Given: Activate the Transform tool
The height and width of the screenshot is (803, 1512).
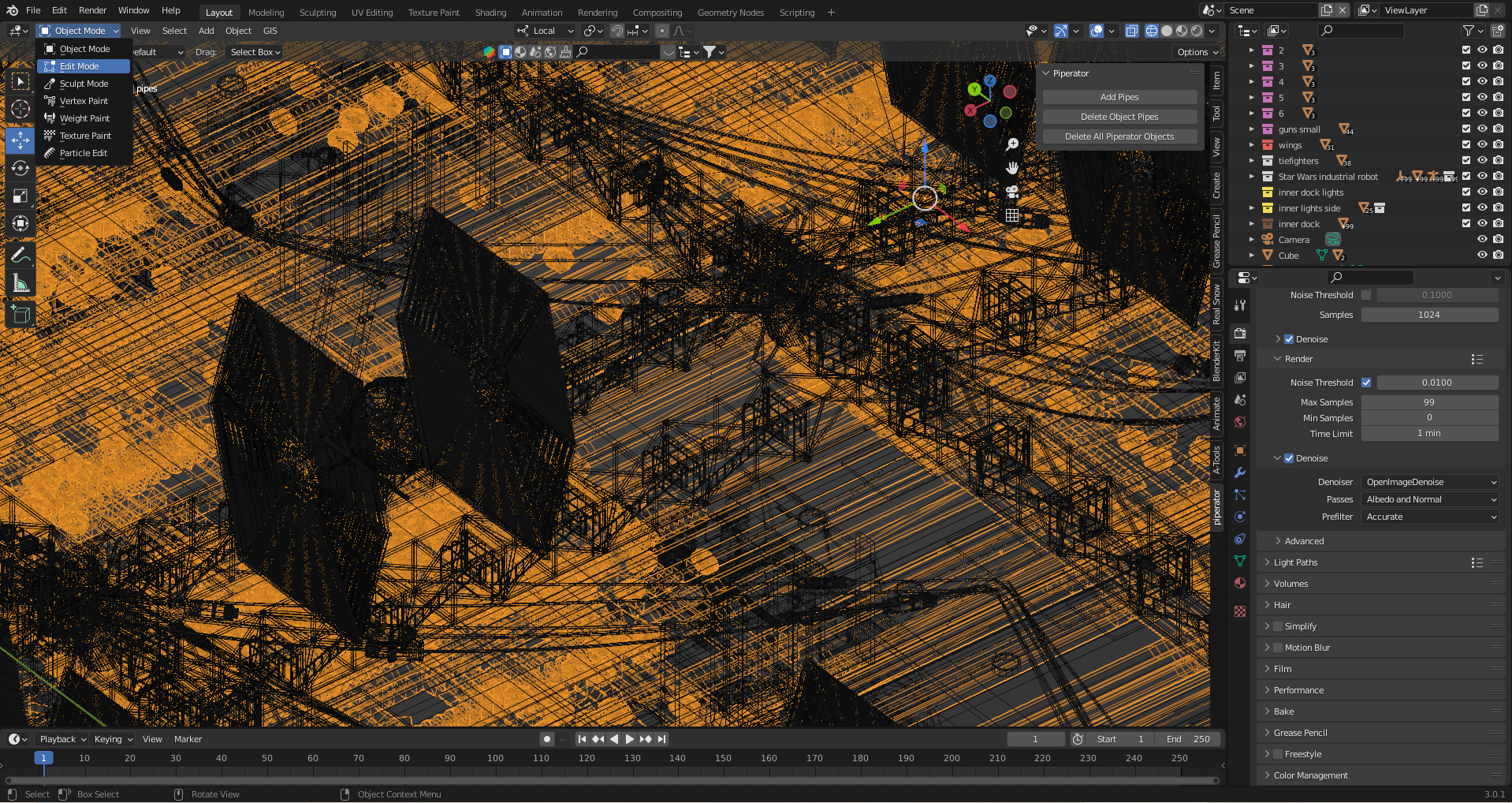Looking at the screenshot, I should (20, 223).
